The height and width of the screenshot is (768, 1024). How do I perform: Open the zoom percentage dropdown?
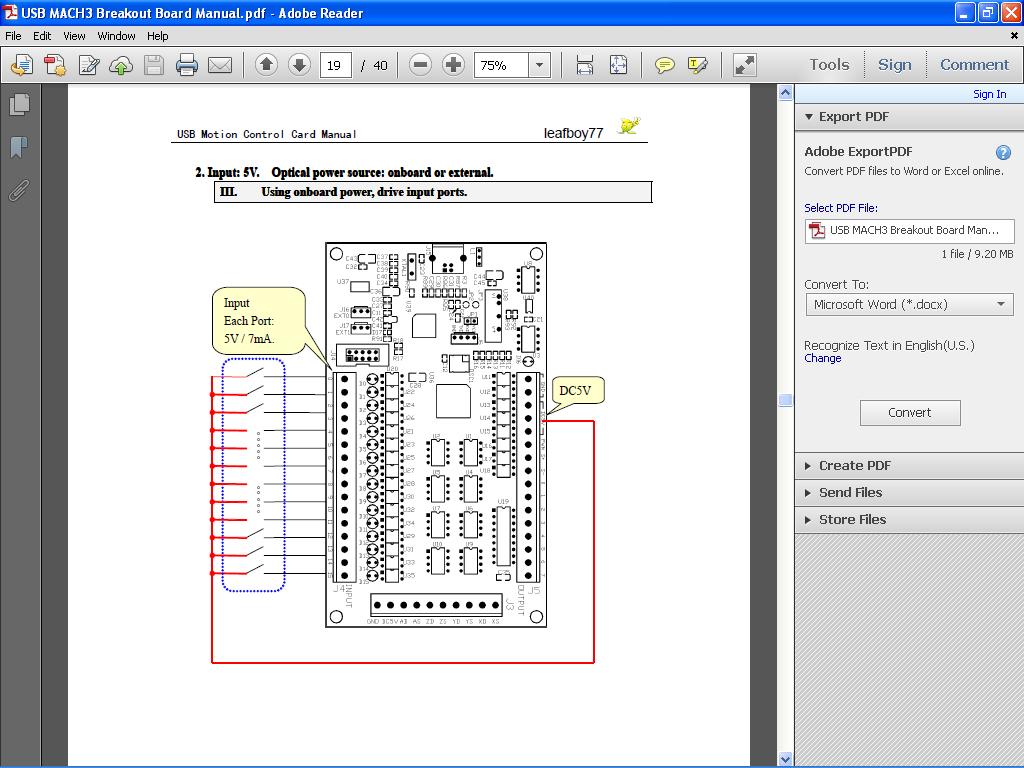point(540,65)
